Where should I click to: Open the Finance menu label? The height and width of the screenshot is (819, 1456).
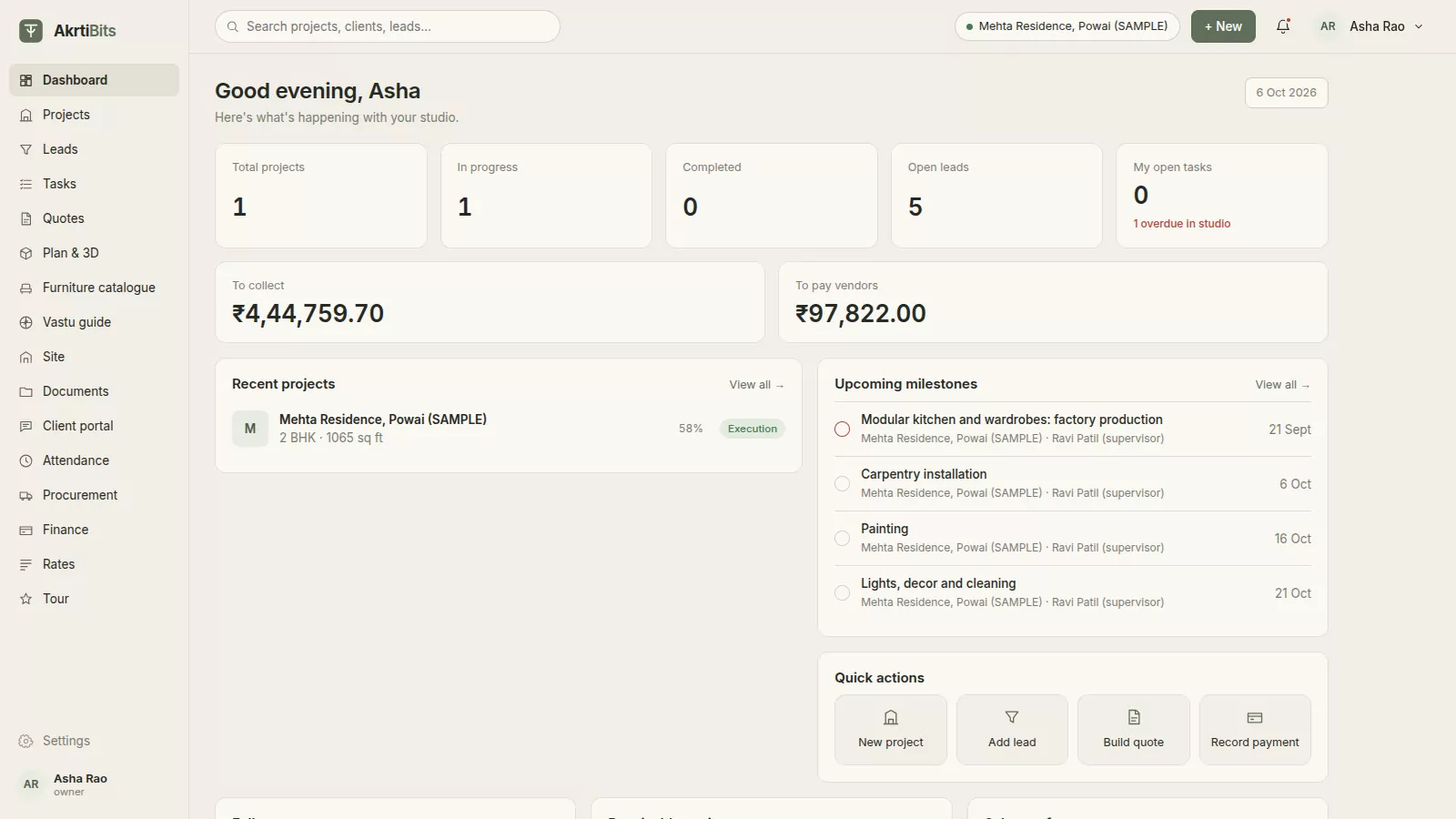66,530
